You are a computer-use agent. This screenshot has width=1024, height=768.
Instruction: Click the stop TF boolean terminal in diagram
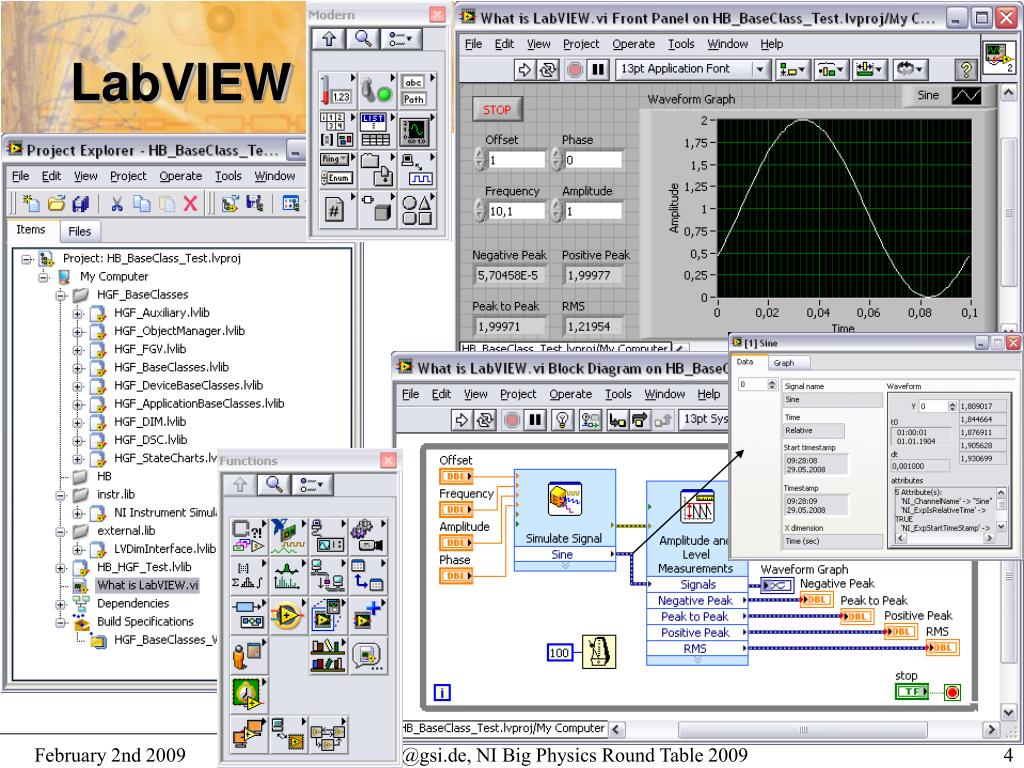912,692
